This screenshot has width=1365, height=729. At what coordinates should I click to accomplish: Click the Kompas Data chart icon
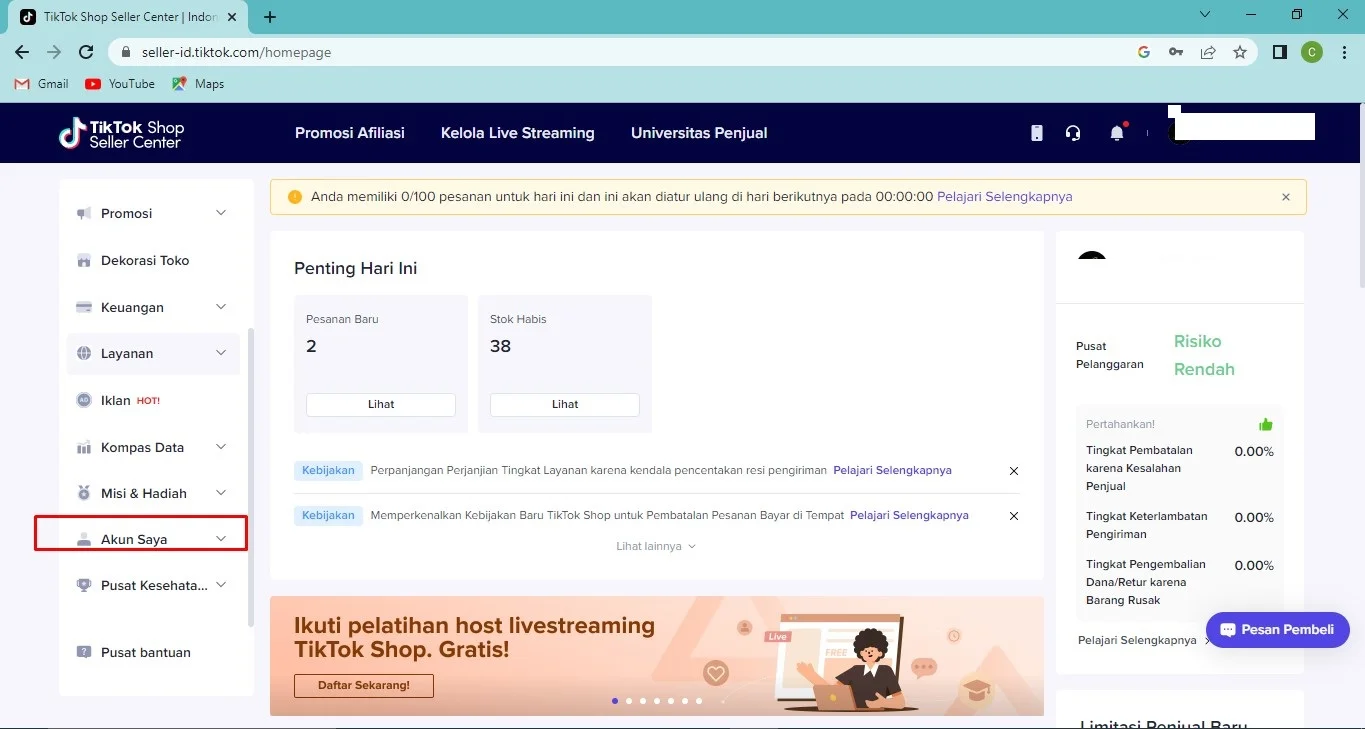[x=84, y=447]
